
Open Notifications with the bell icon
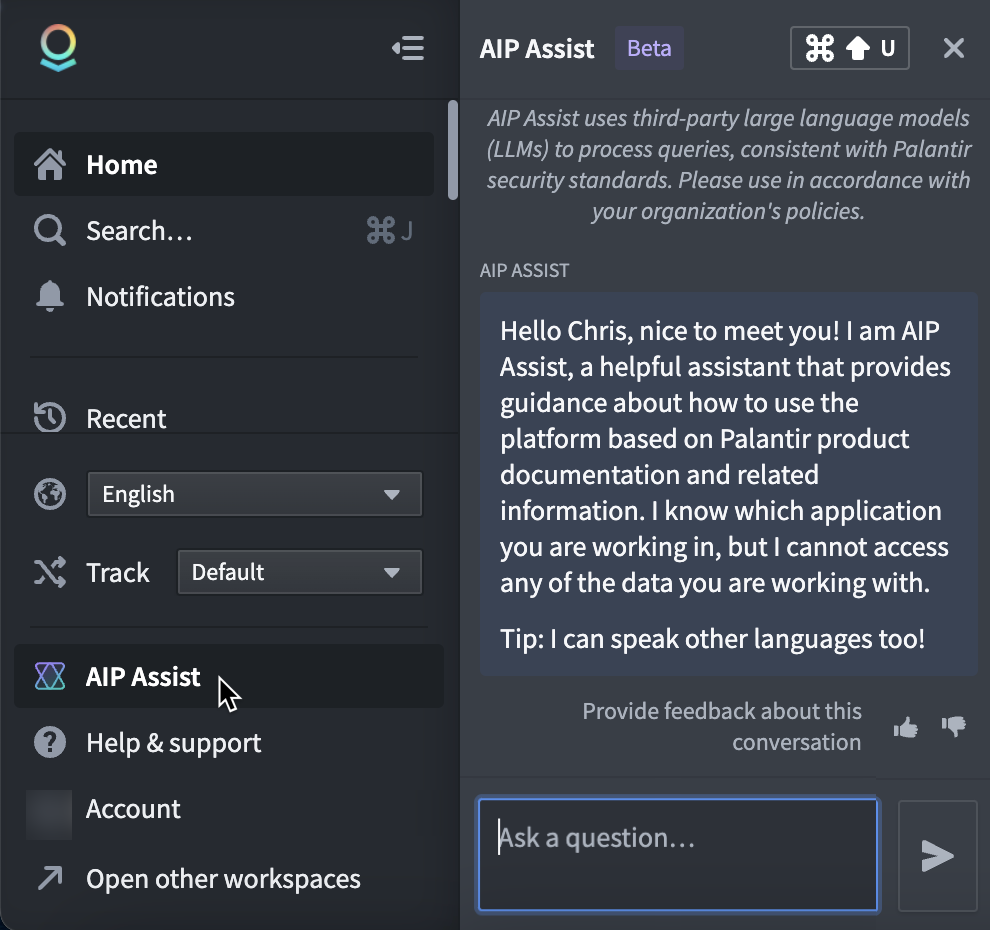(48, 296)
